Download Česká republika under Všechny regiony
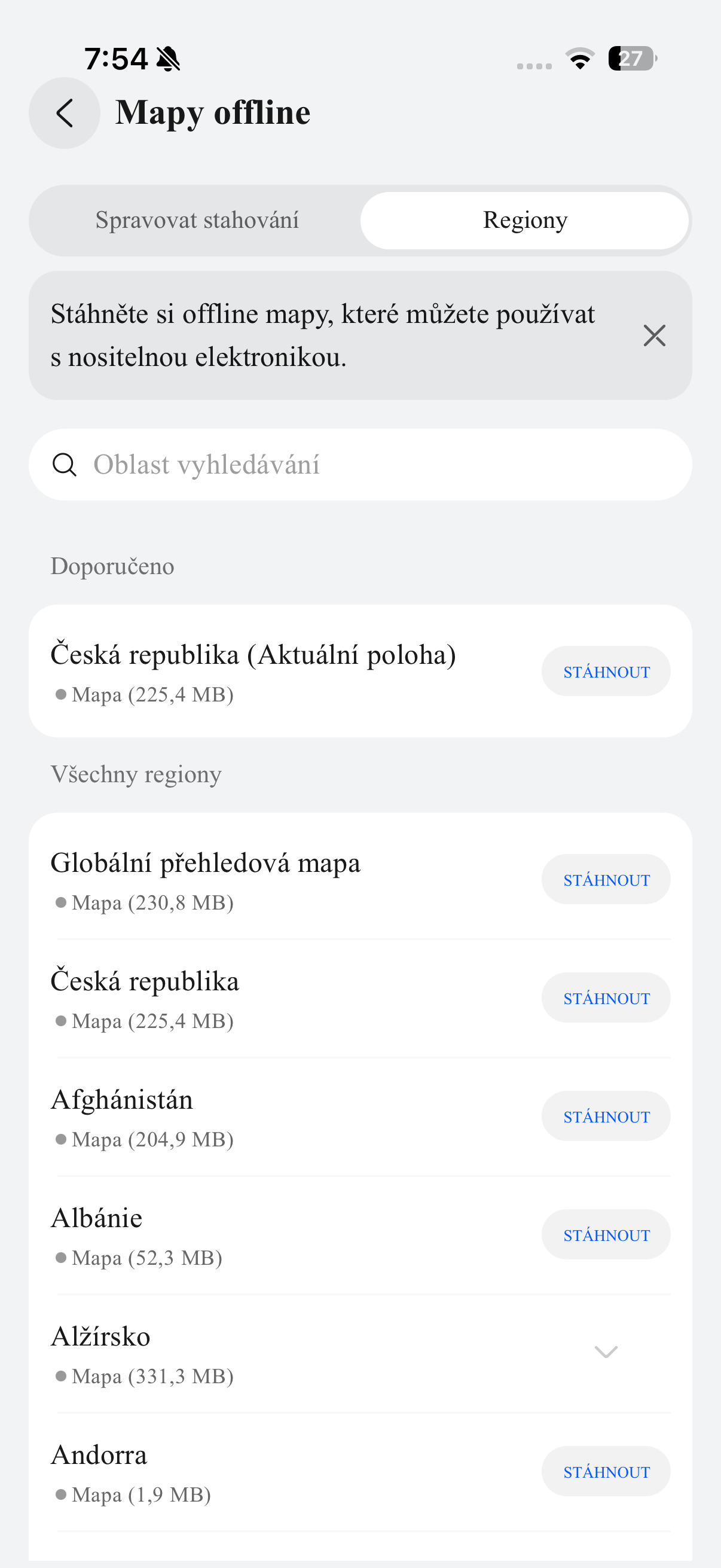 point(606,997)
